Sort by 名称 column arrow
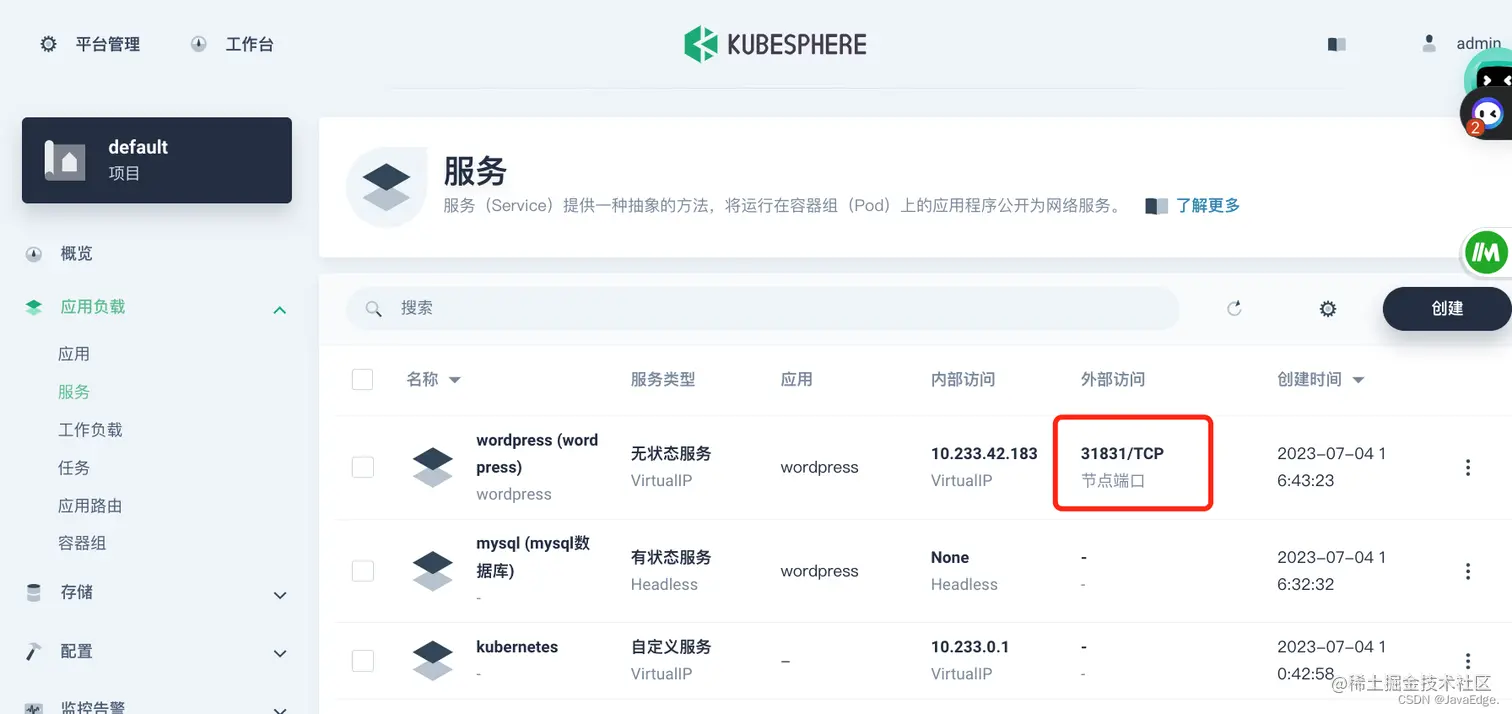Screen dimensions: 1512x714 tap(455, 380)
